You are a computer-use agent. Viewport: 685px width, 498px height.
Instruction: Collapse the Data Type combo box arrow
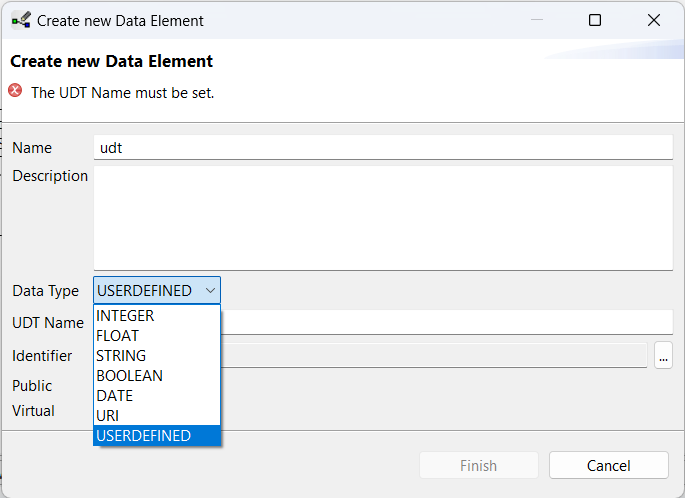[x=210, y=290]
